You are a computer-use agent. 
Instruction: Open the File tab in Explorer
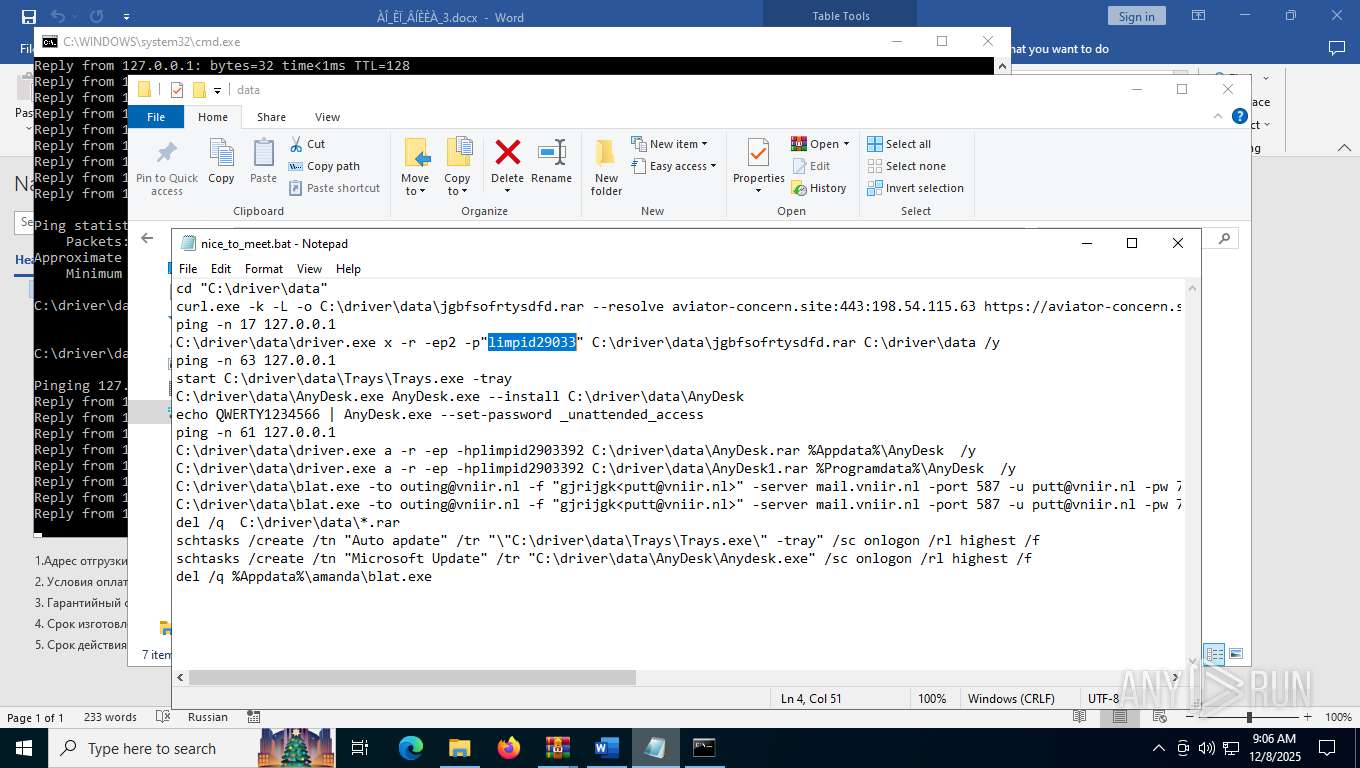156,117
